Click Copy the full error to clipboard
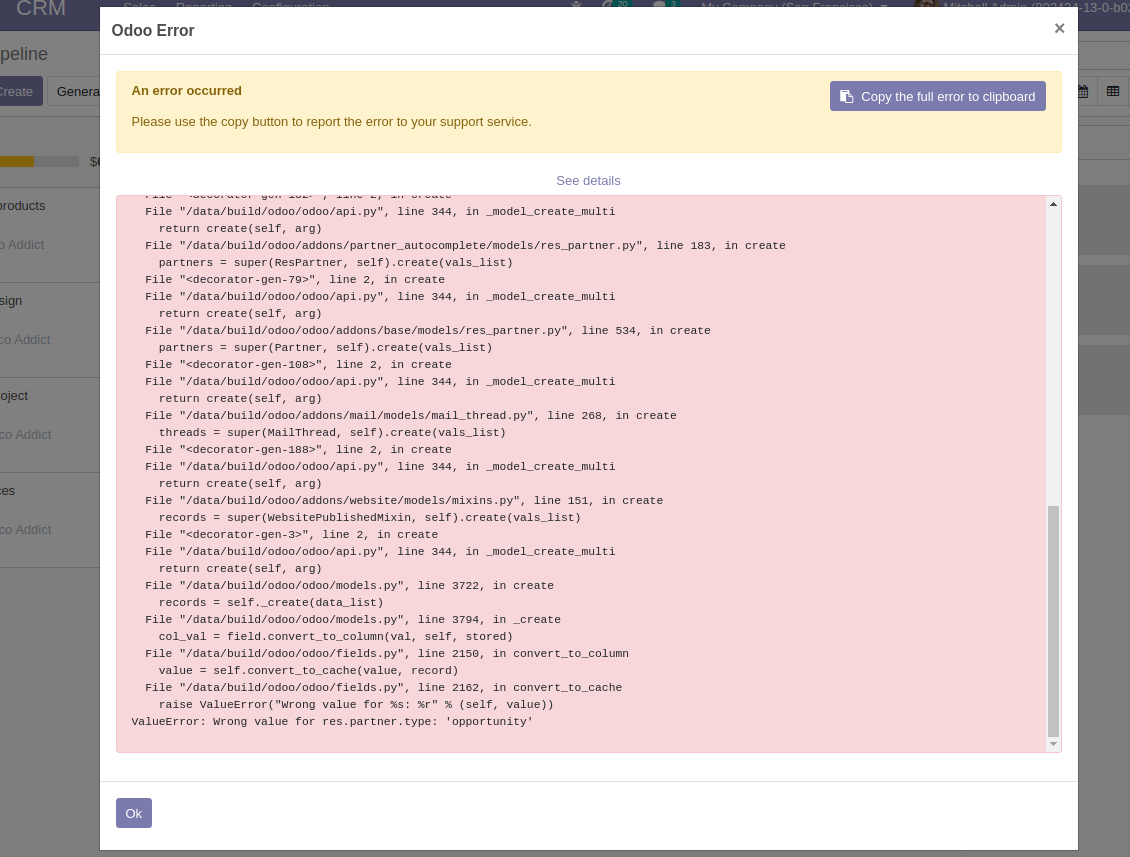The image size is (1130, 857). click(937, 96)
